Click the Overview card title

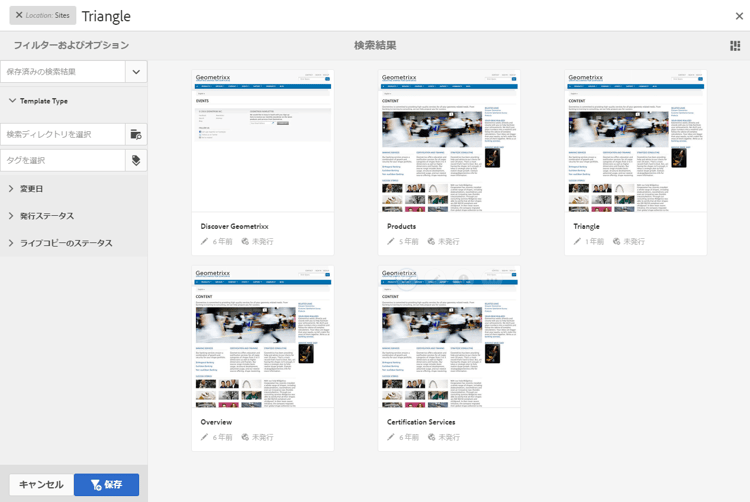pos(216,422)
